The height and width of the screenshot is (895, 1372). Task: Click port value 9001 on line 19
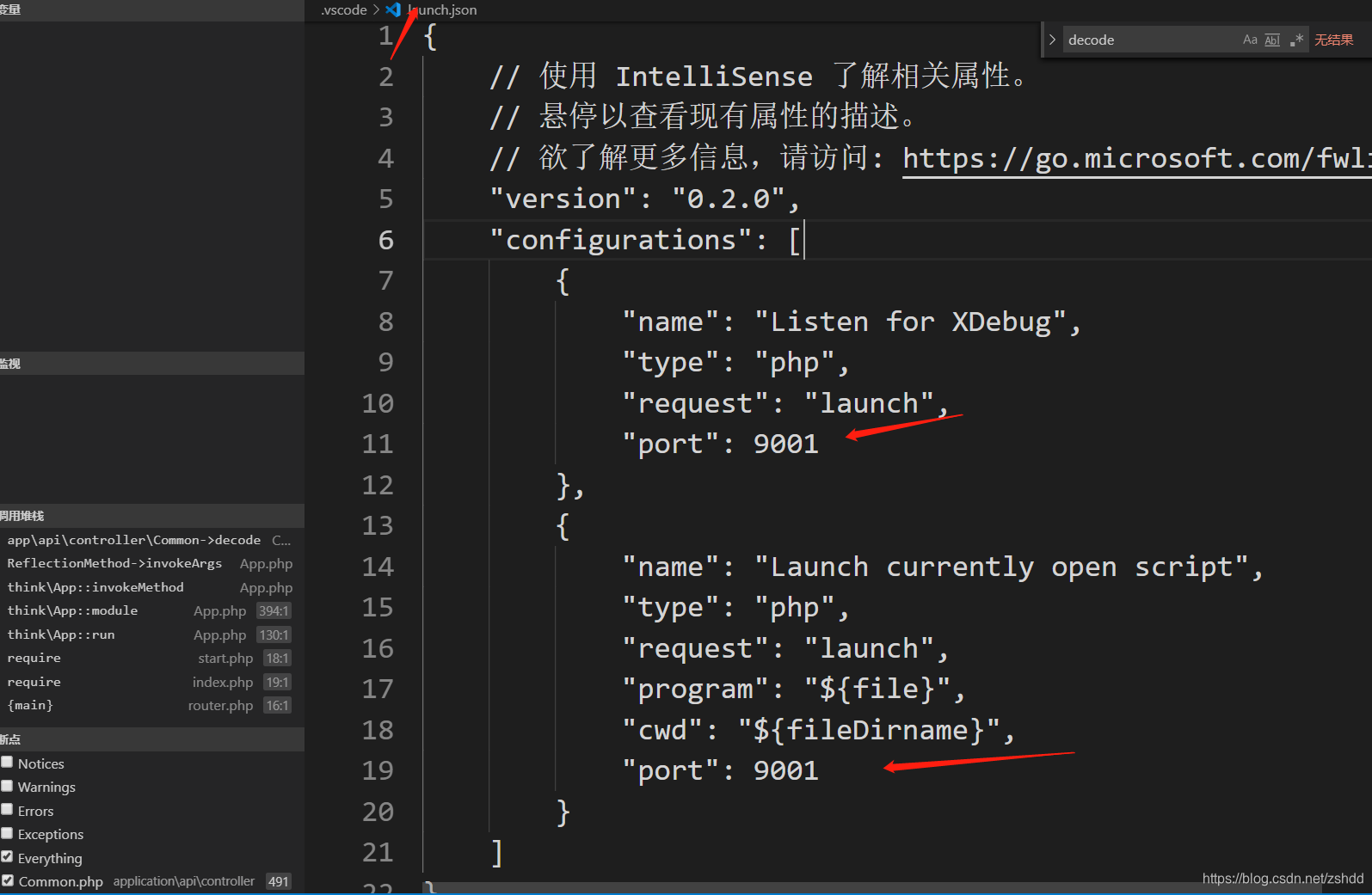click(786, 771)
